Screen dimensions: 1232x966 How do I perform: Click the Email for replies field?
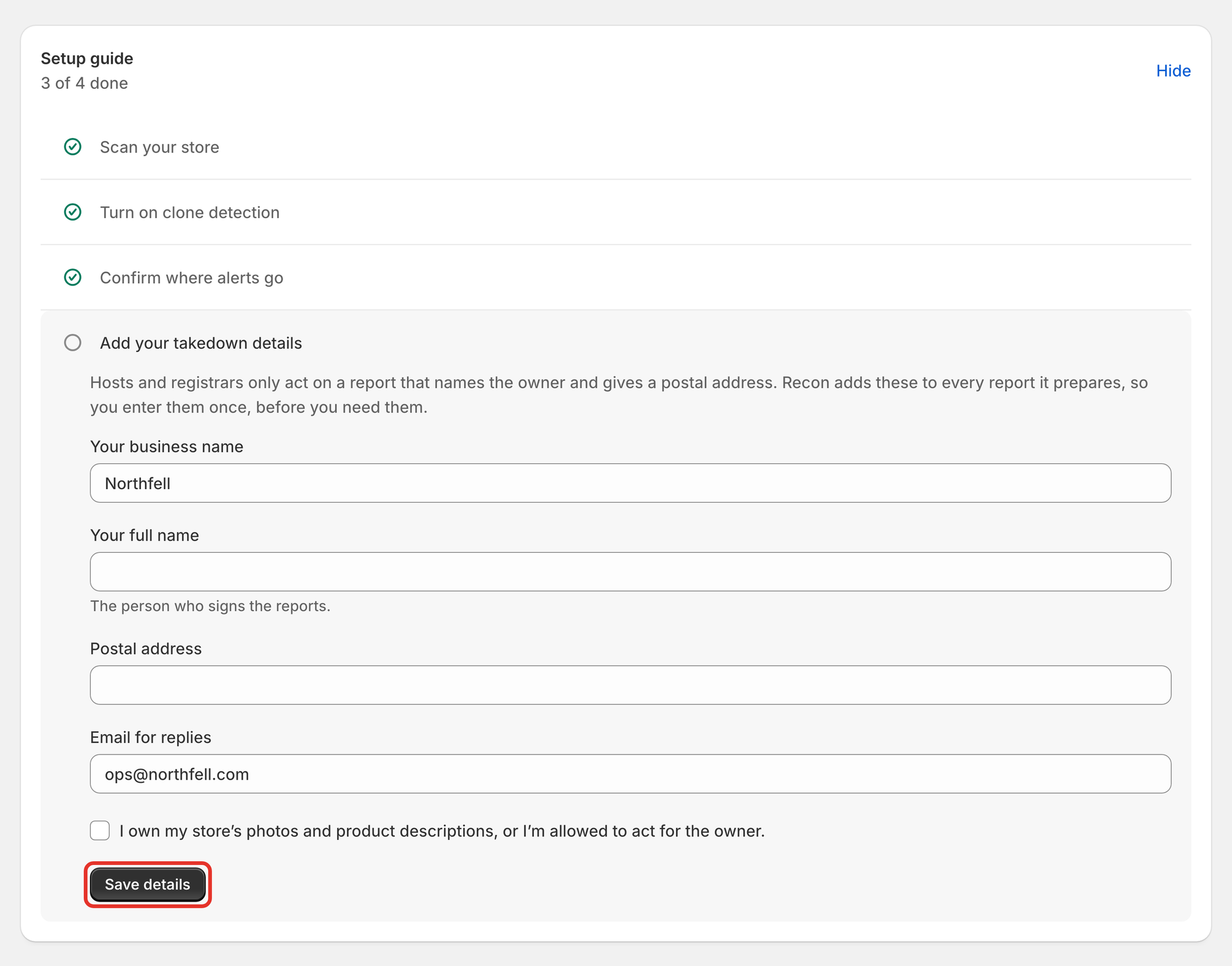[x=631, y=774]
